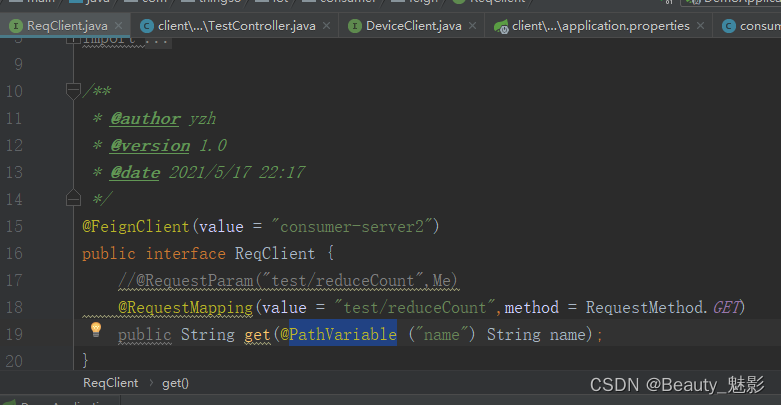Viewport: 781px width, 405px height.
Task: Click the author name yzh
Action: pyautogui.click(x=203, y=119)
